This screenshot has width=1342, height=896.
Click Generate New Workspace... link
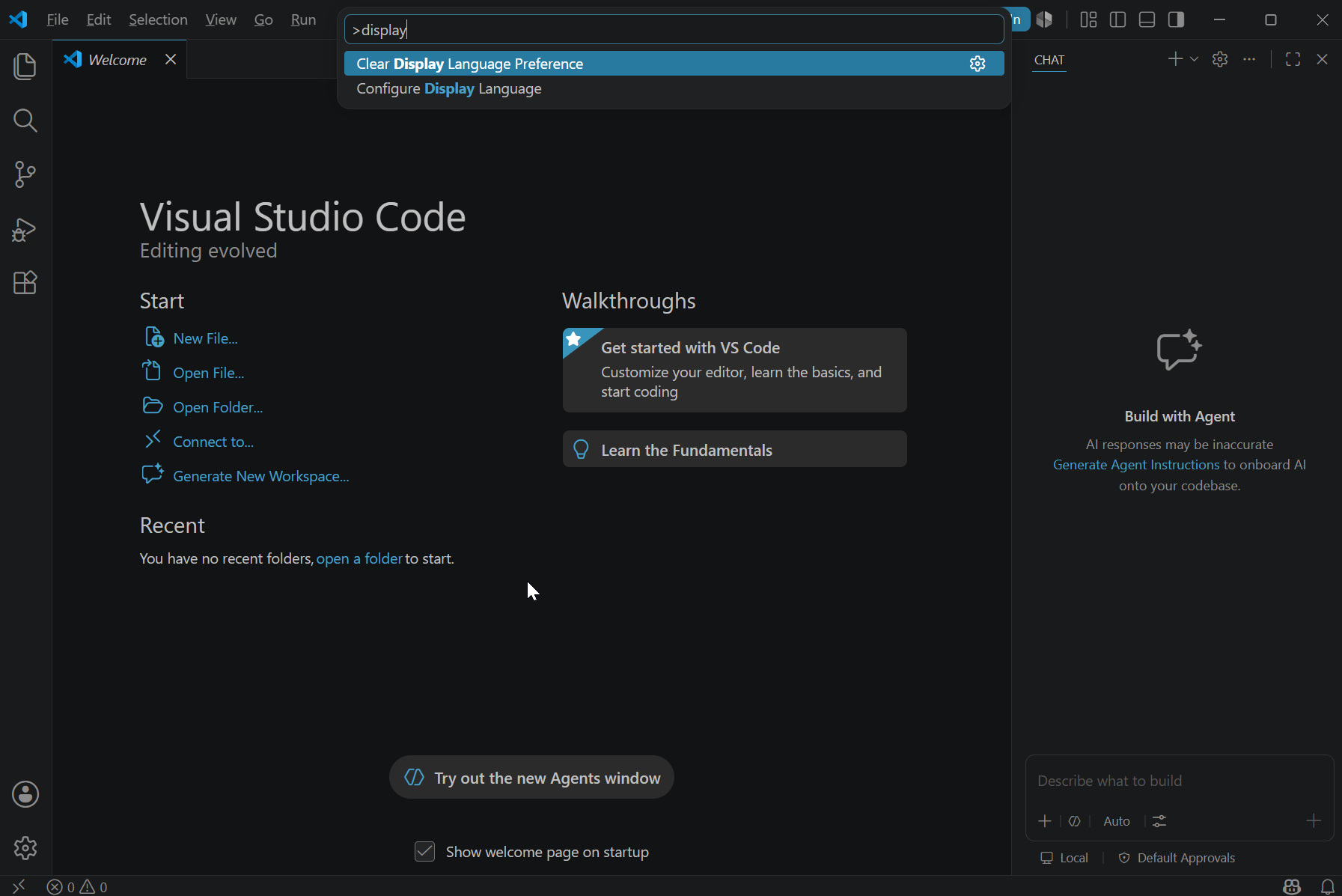[260, 476]
